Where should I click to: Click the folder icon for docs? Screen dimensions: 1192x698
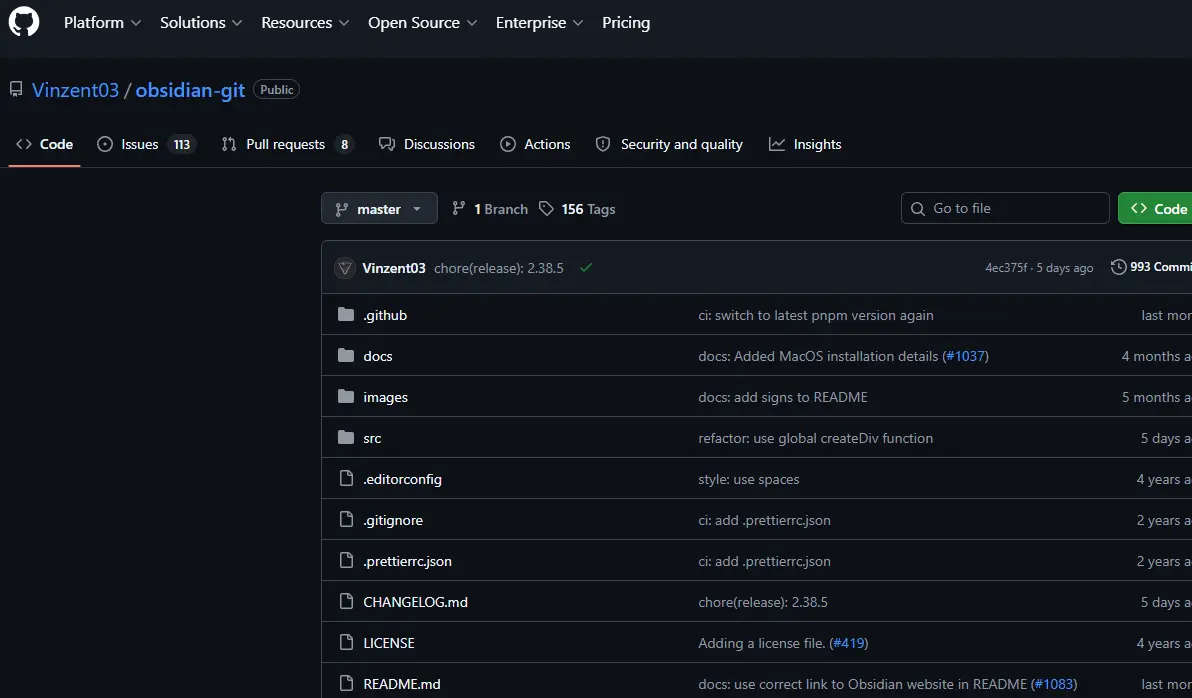346,355
